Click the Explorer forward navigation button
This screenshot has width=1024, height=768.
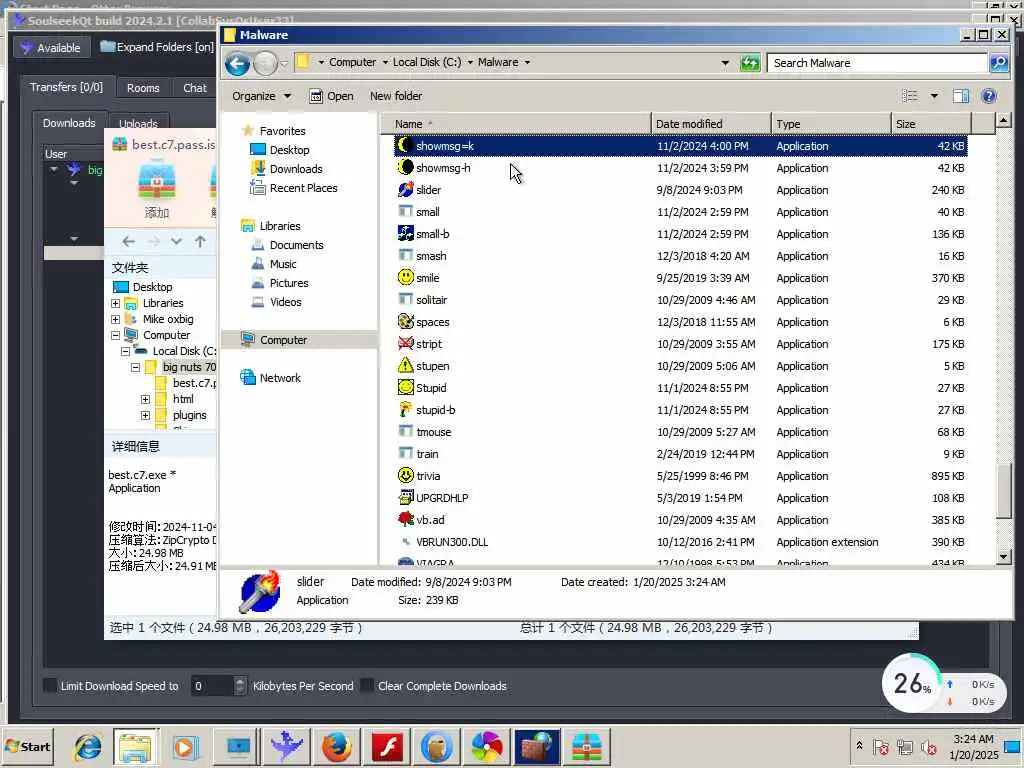[x=265, y=63]
